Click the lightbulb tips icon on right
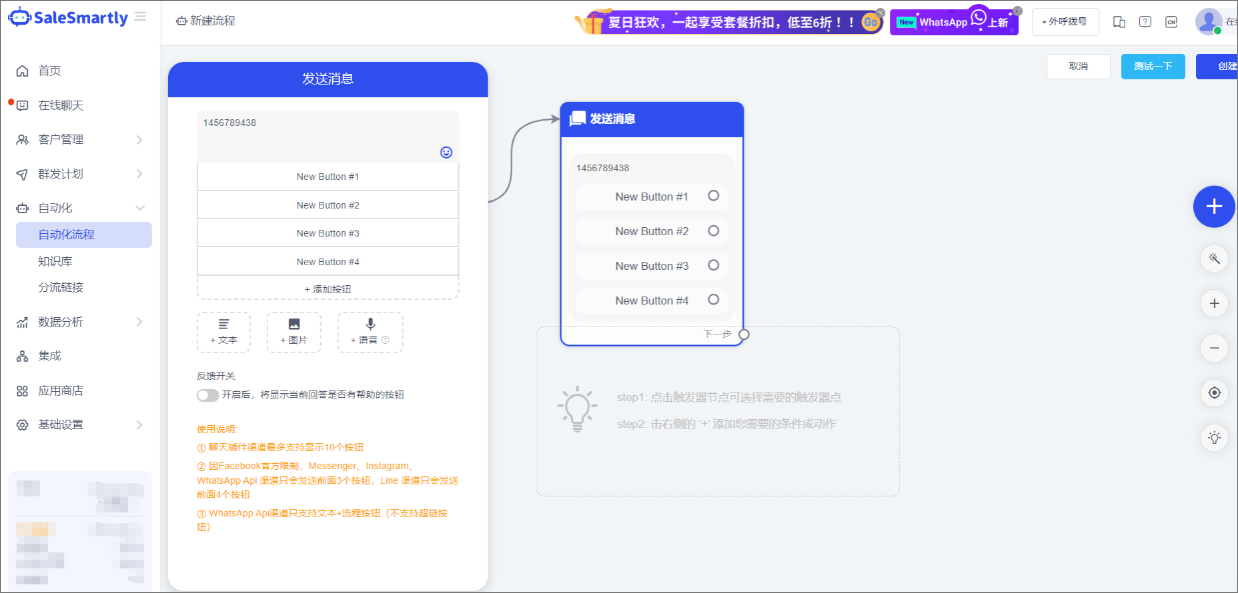Viewport: 1238px width, 593px height. coord(1214,437)
